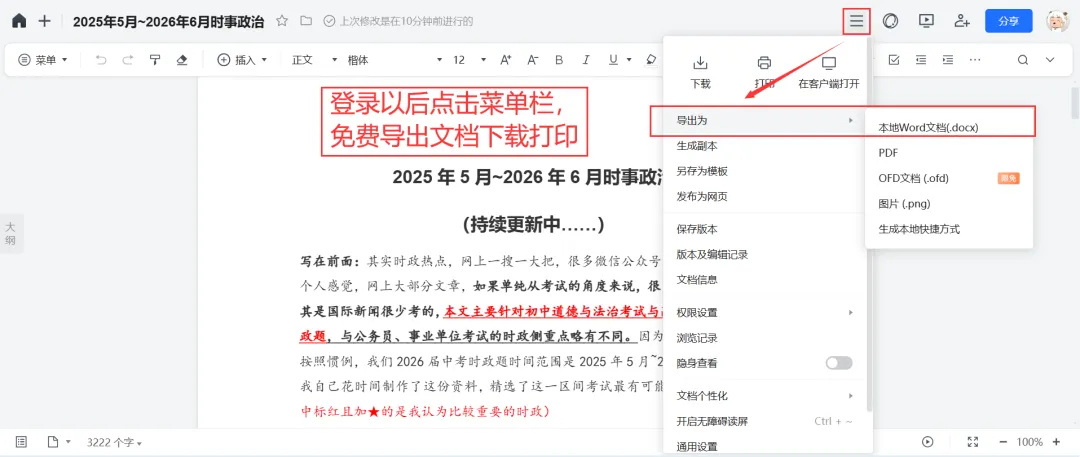
Task: Open the move-to-folder icon beside title
Action: click(x=306, y=21)
